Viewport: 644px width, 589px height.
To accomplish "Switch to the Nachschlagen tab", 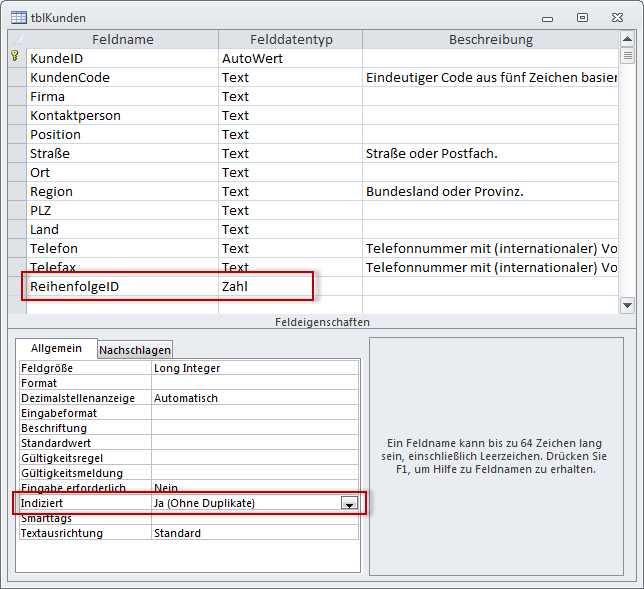I will pos(135,349).
